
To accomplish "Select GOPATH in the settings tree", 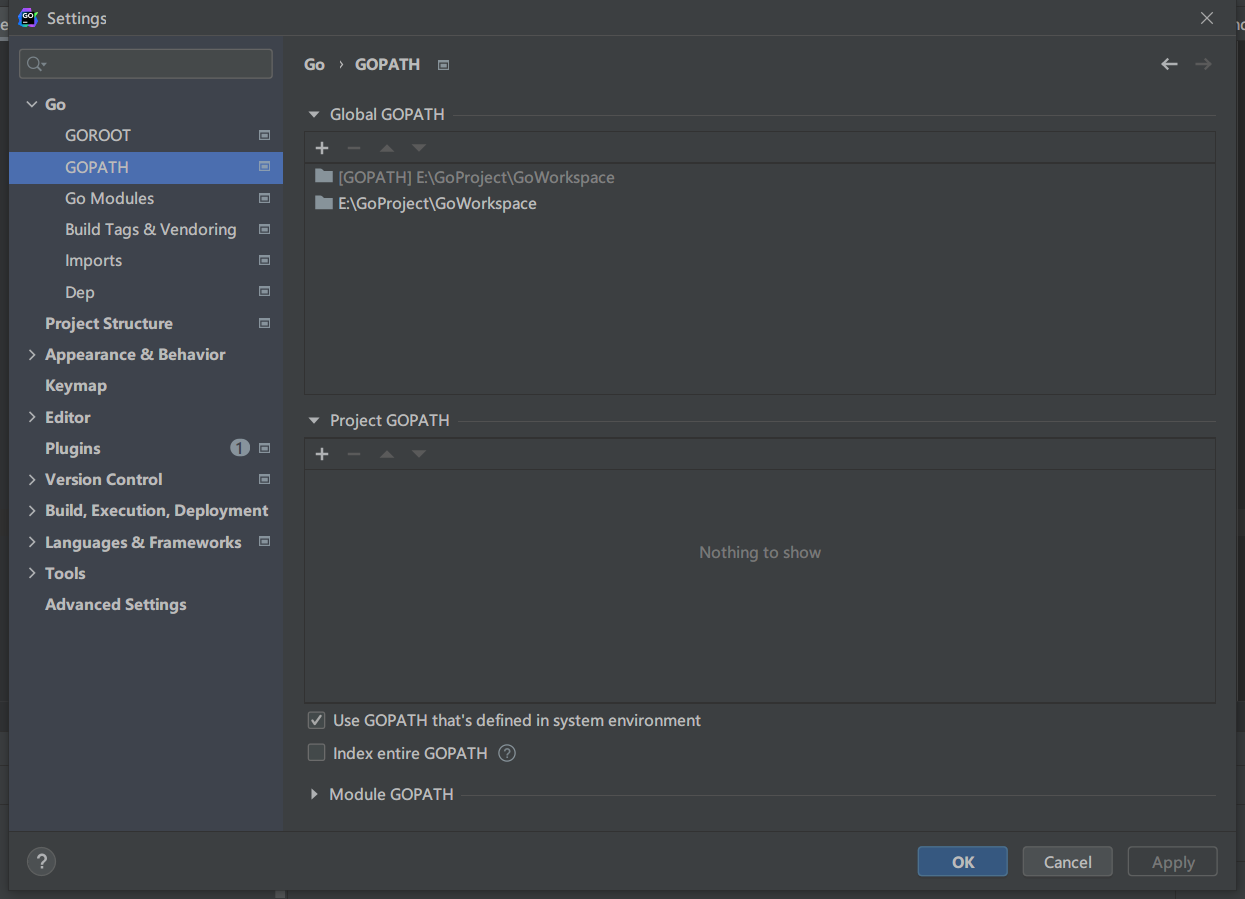I will tap(146, 167).
